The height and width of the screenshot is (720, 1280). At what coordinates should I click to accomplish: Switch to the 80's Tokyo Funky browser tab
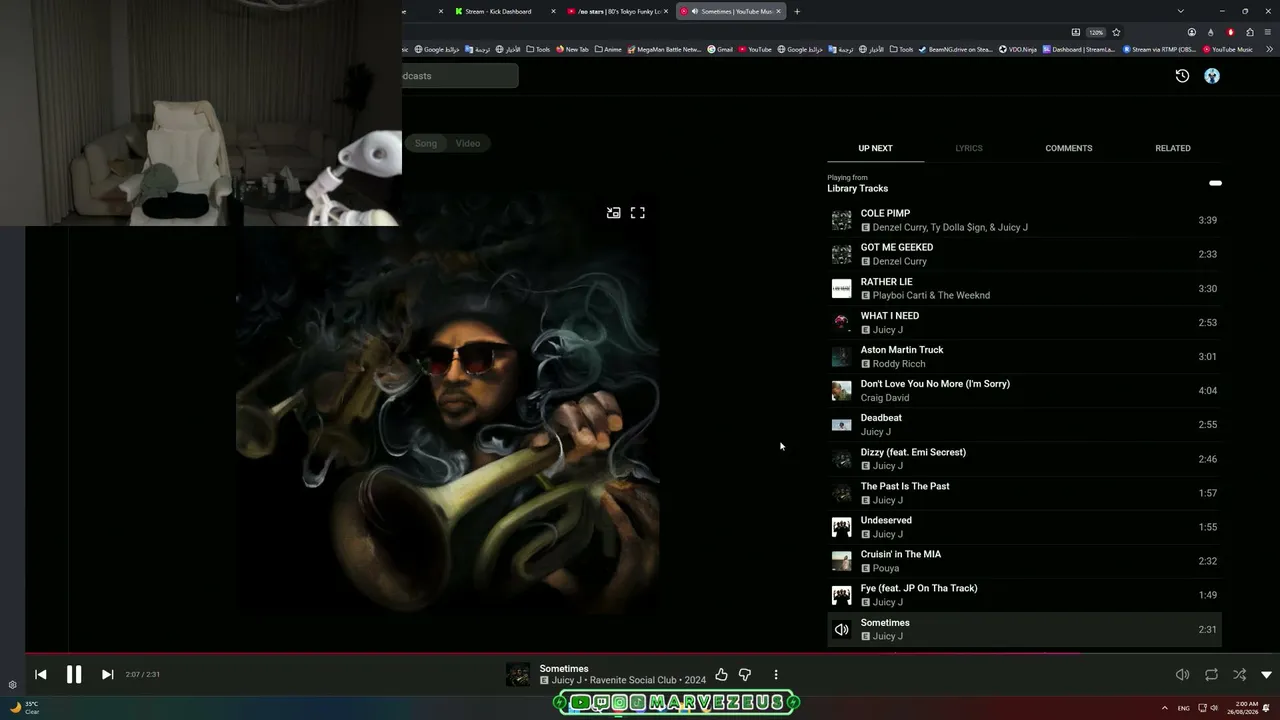coord(618,11)
